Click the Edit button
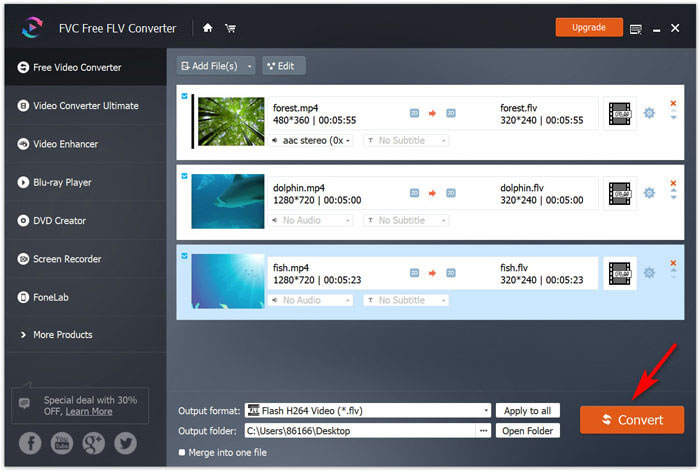The height and width of the screenshot is (471, 700). click(283, 66)
